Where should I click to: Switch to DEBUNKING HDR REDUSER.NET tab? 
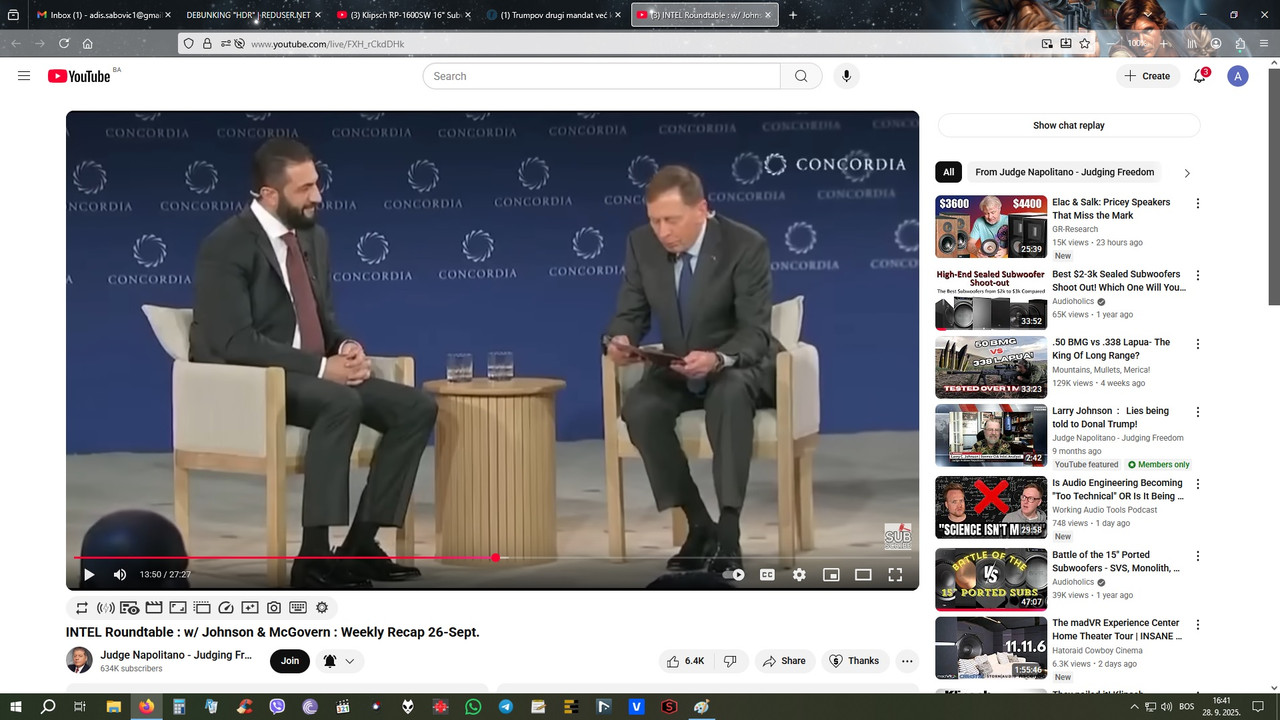click(254, 15)
